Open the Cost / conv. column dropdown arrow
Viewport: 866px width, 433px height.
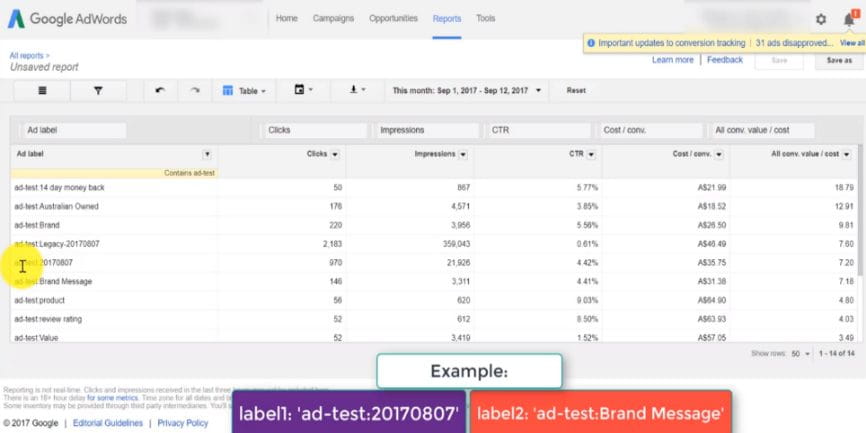tap(719, 155)
